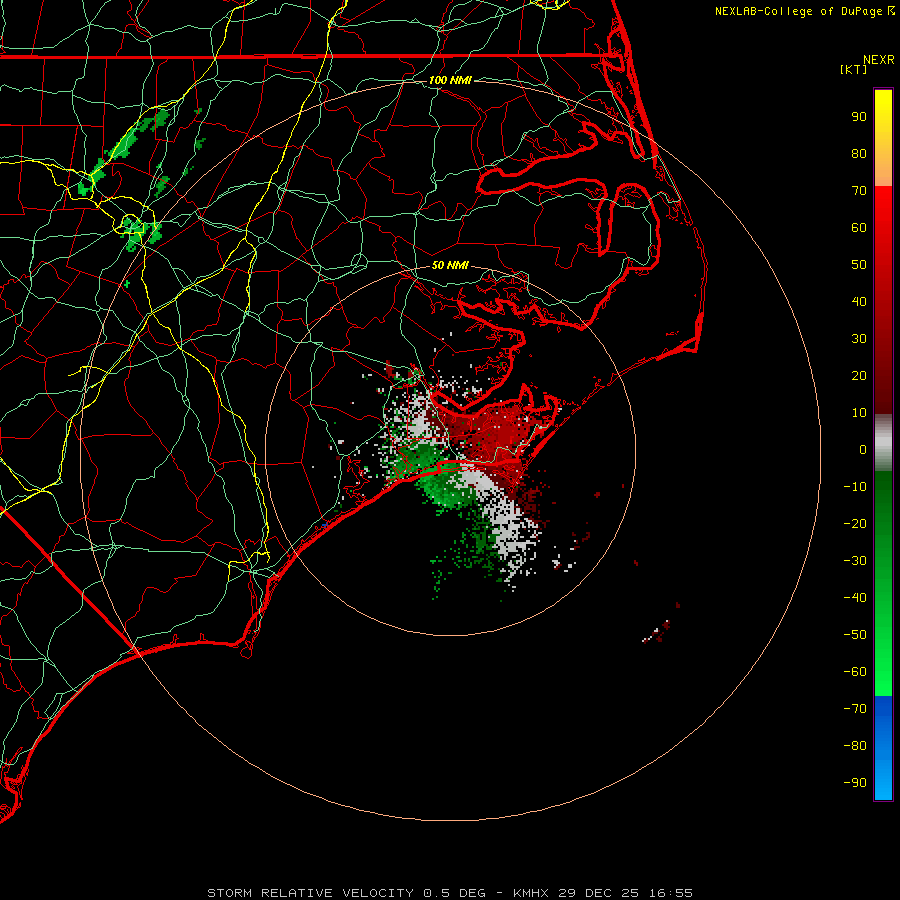Click the -10 knot scale value
This screenshot has width=900, height=900.
pos(855,487)
